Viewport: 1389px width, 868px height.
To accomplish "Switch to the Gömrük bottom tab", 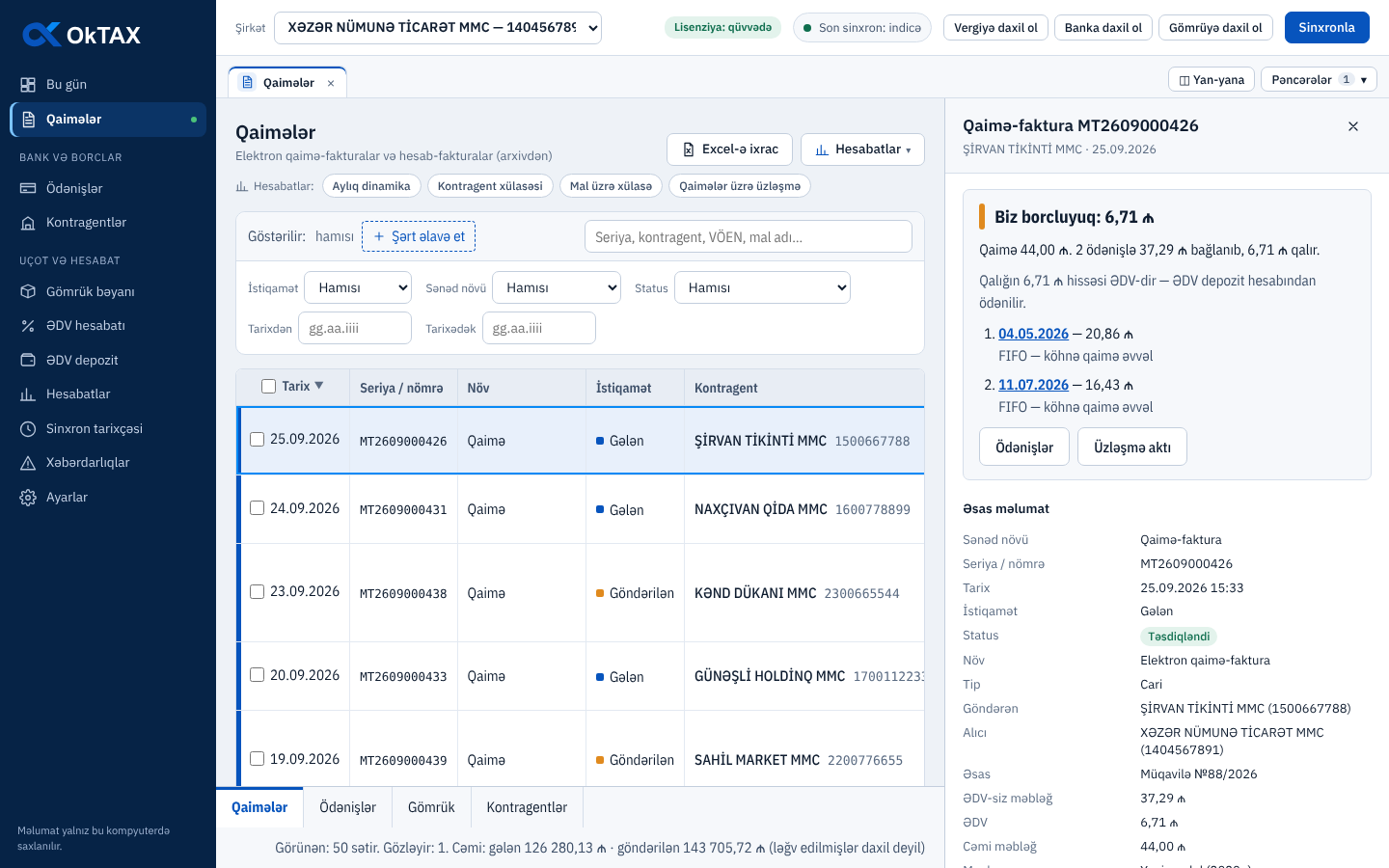I will (x=431, y=808).
